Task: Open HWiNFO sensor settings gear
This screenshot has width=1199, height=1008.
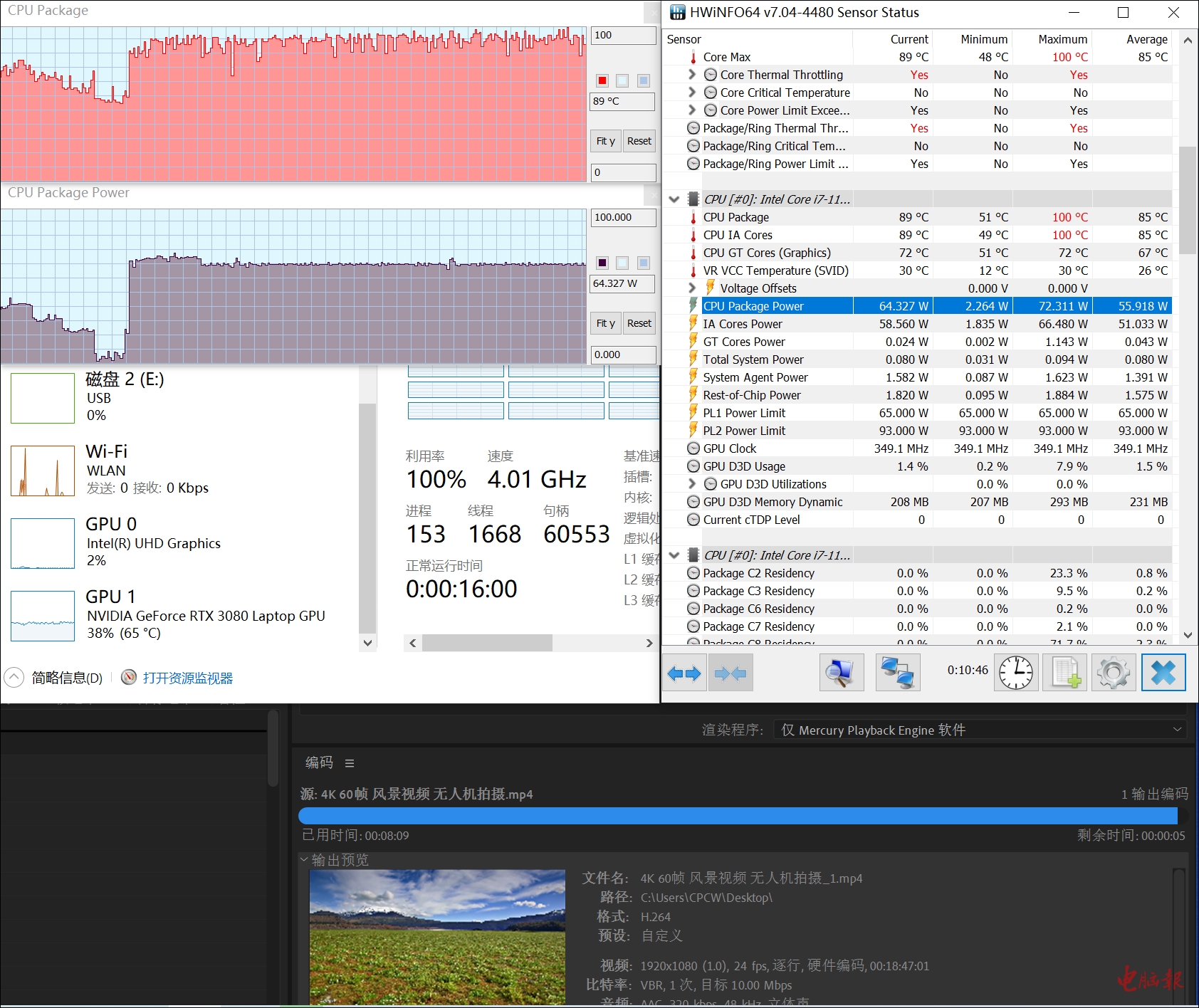Action: point(1114,673)
